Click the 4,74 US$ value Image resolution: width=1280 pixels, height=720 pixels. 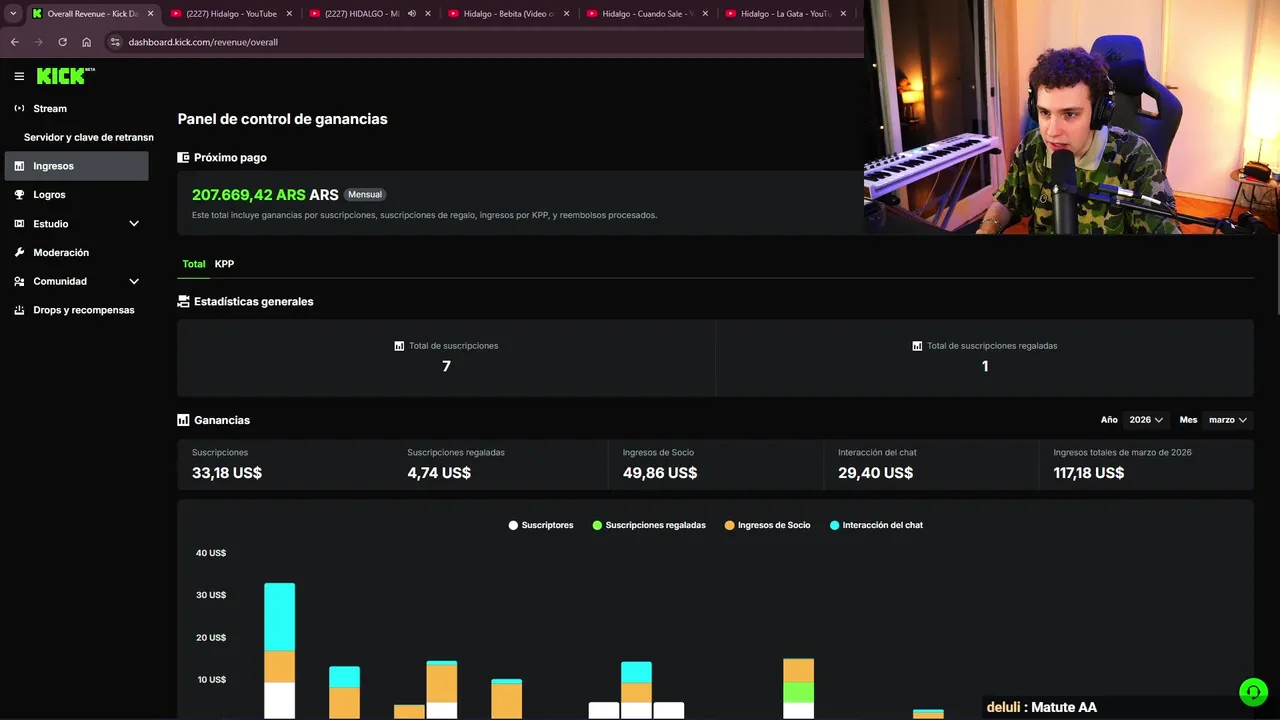pyautogui.click(x=439, y=473)
